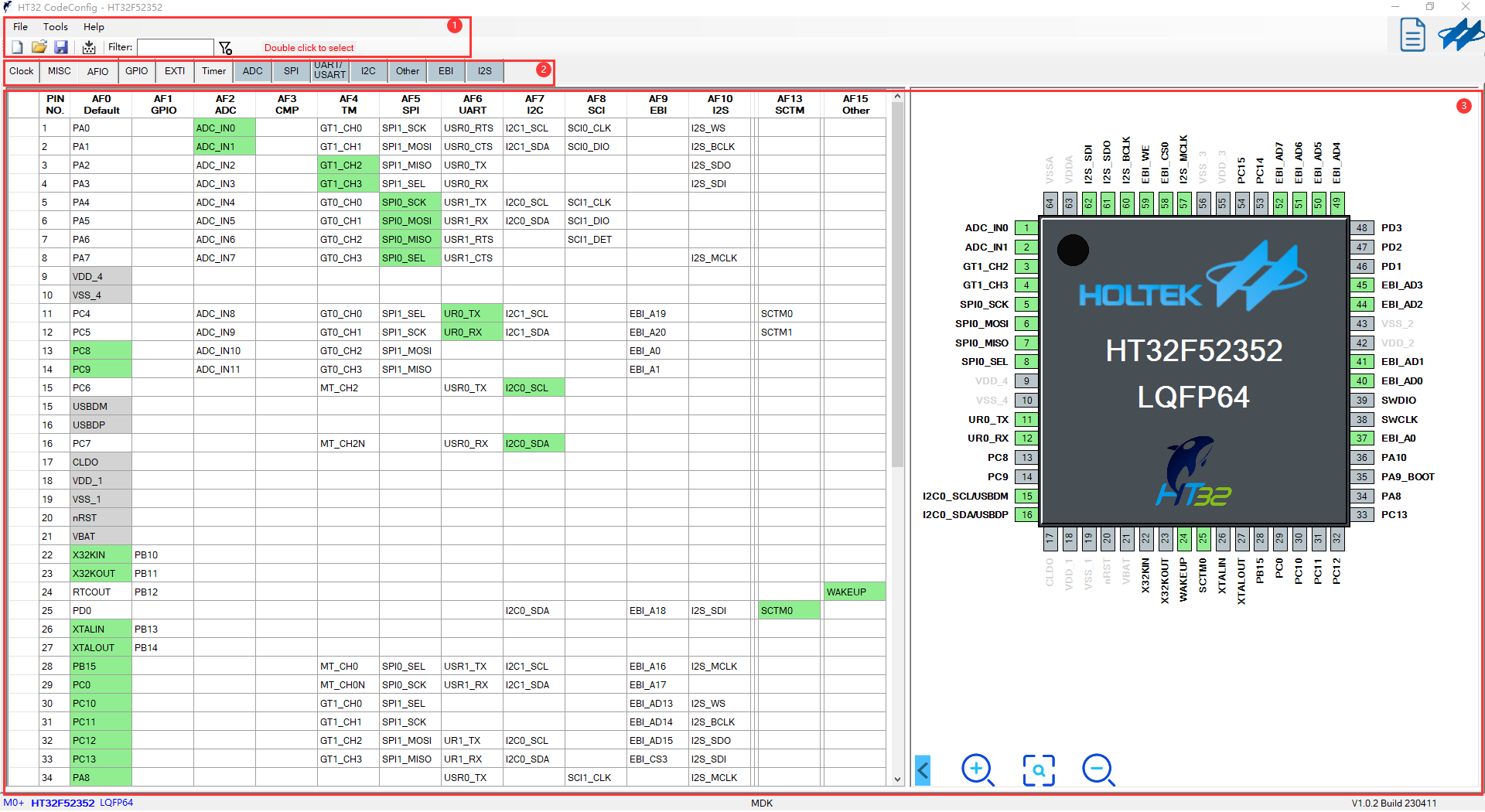The width and height of the screenshot is (1485, 812).
Task: Click the generate code download icon
Action: (89, 48)
